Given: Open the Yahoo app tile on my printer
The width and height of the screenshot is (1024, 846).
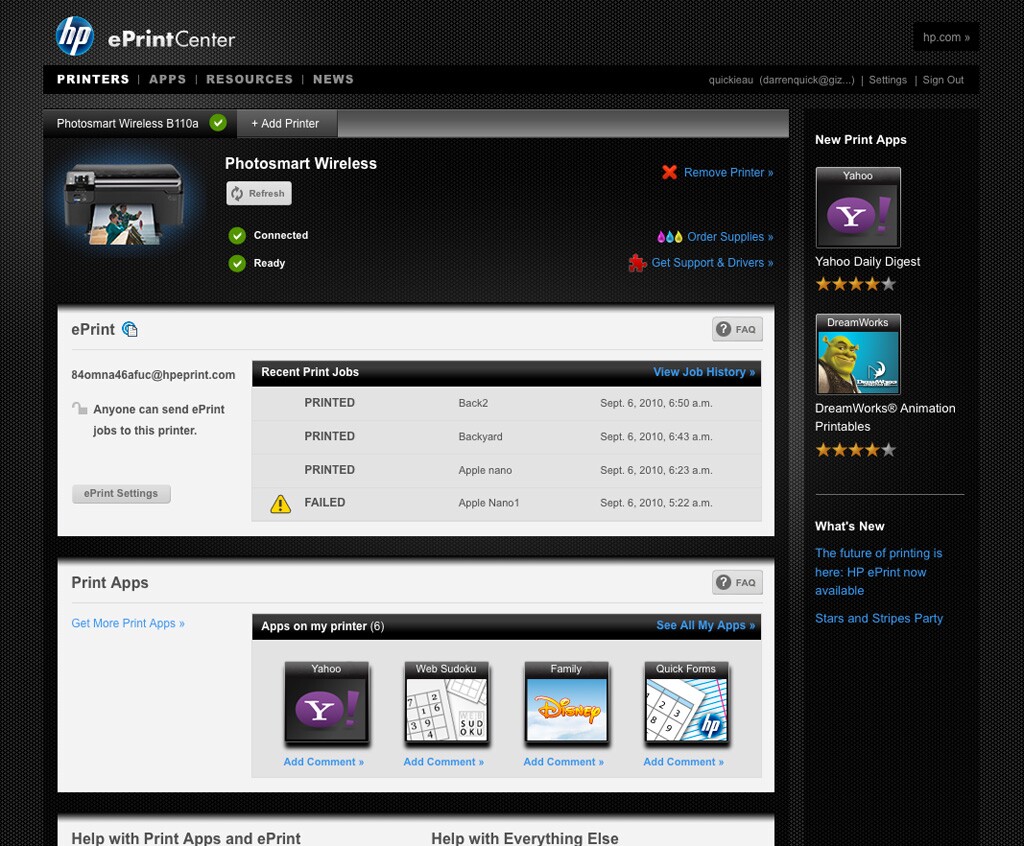Looking at the screenshot, I should click(x=326, y=703).
